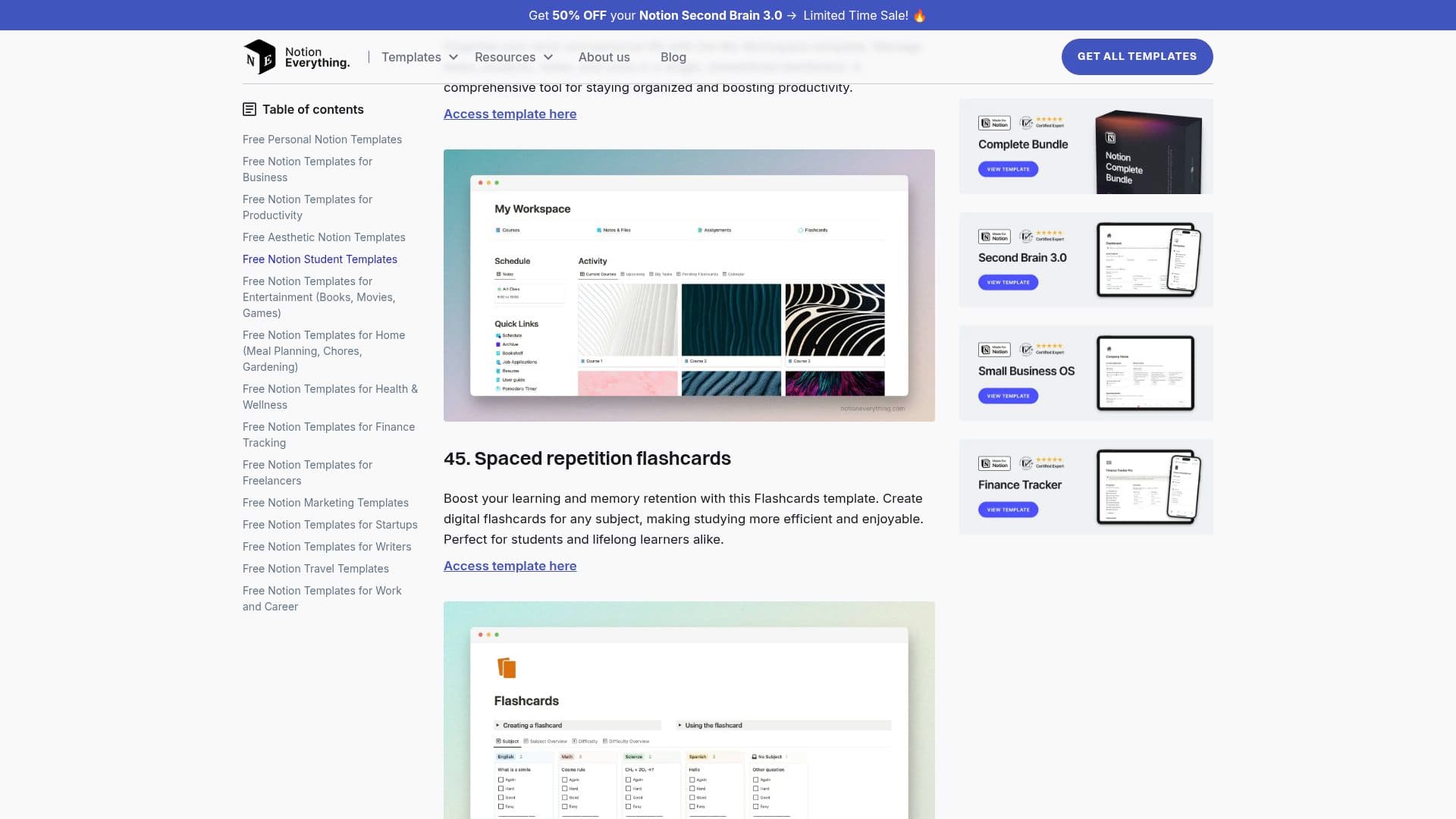Expand the Templates dropdown menu
1456x819 pixels.
pyautogui.click(x=419, y=57)
